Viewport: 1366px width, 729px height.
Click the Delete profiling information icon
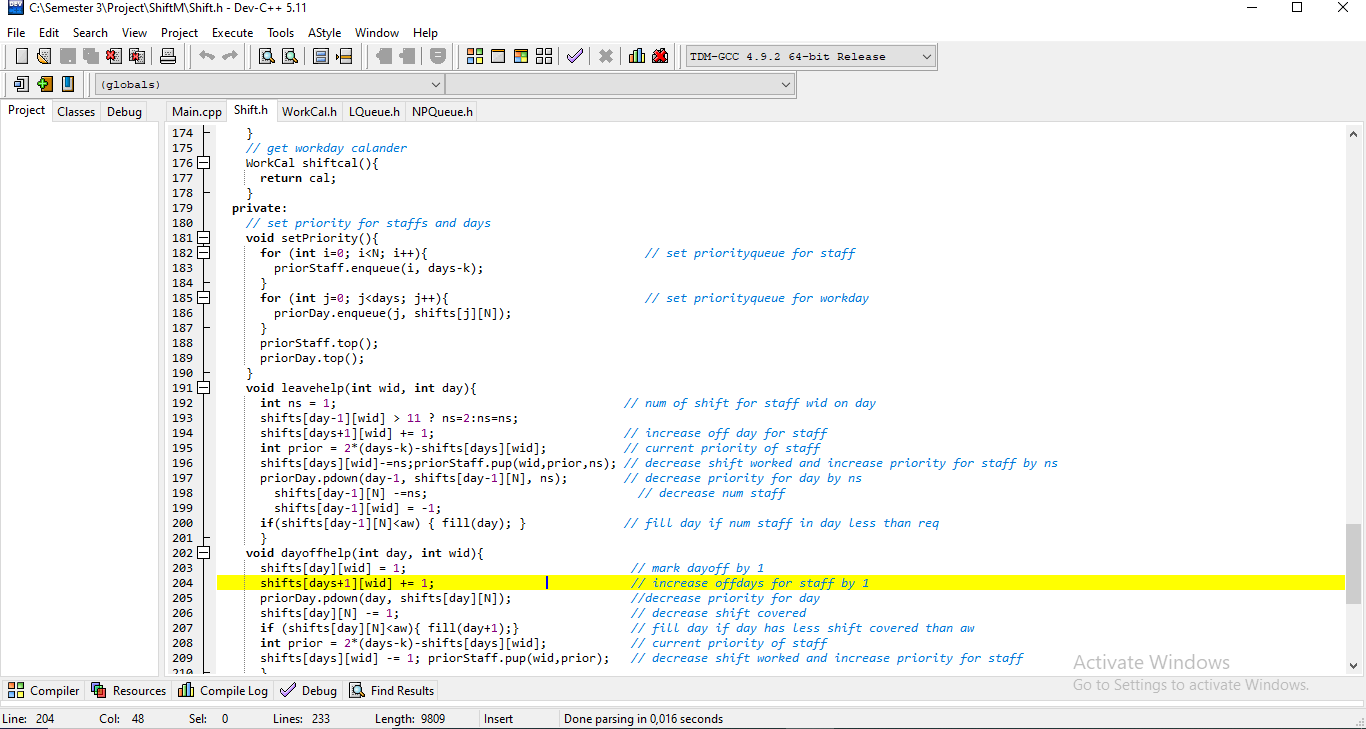[660, 57]
